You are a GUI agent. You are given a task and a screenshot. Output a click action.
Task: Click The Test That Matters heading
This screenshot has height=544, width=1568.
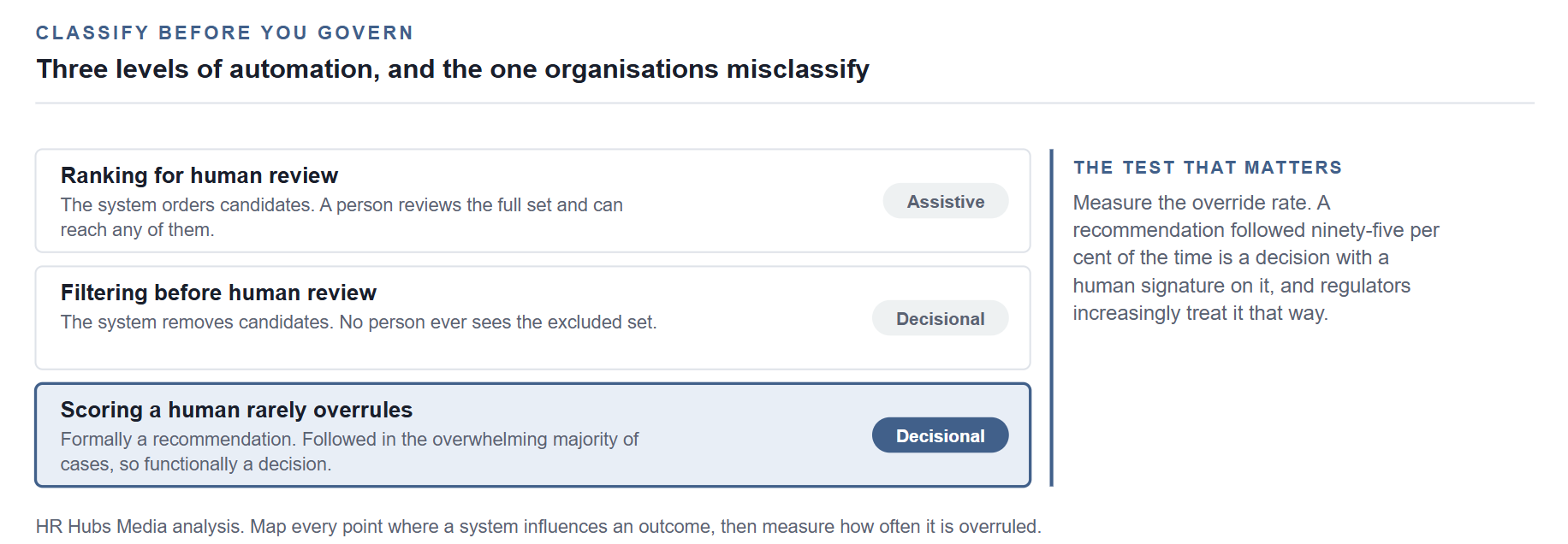click(1208, 168)
